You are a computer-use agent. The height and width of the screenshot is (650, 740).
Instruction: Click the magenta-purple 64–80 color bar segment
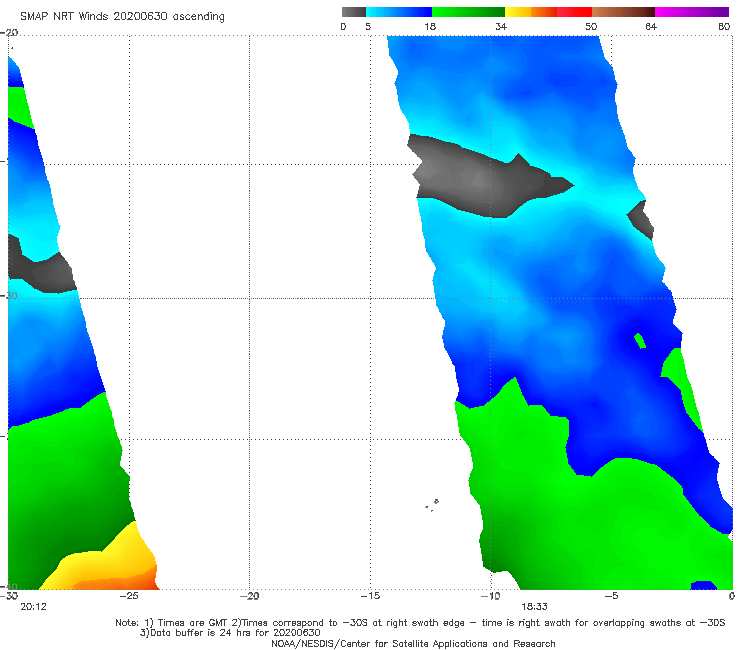pyautogui.click(x=692, y=12)
